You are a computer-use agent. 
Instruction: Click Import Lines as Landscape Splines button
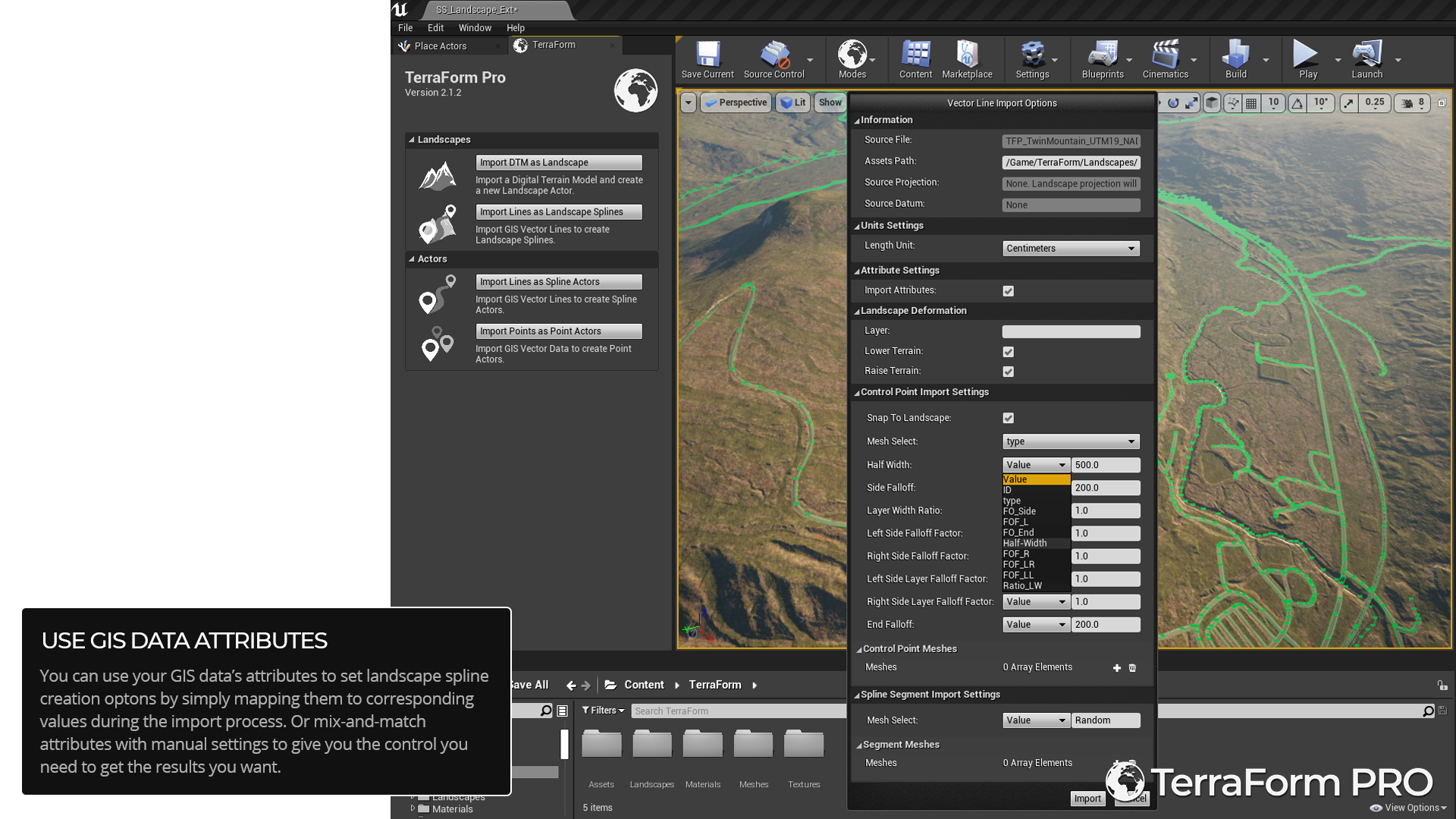tap(559, 212)
